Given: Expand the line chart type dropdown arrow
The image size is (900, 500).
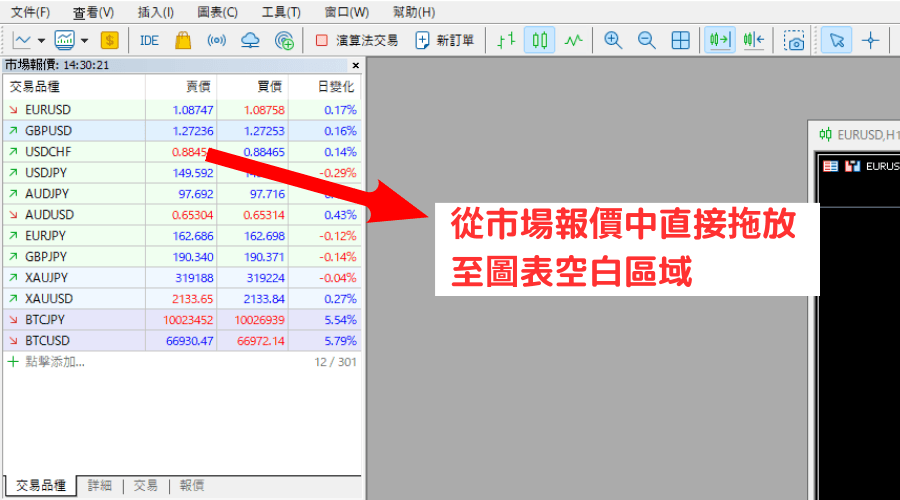Looking at the screenshot, I should pyautogui.click(x=42, y=41).
